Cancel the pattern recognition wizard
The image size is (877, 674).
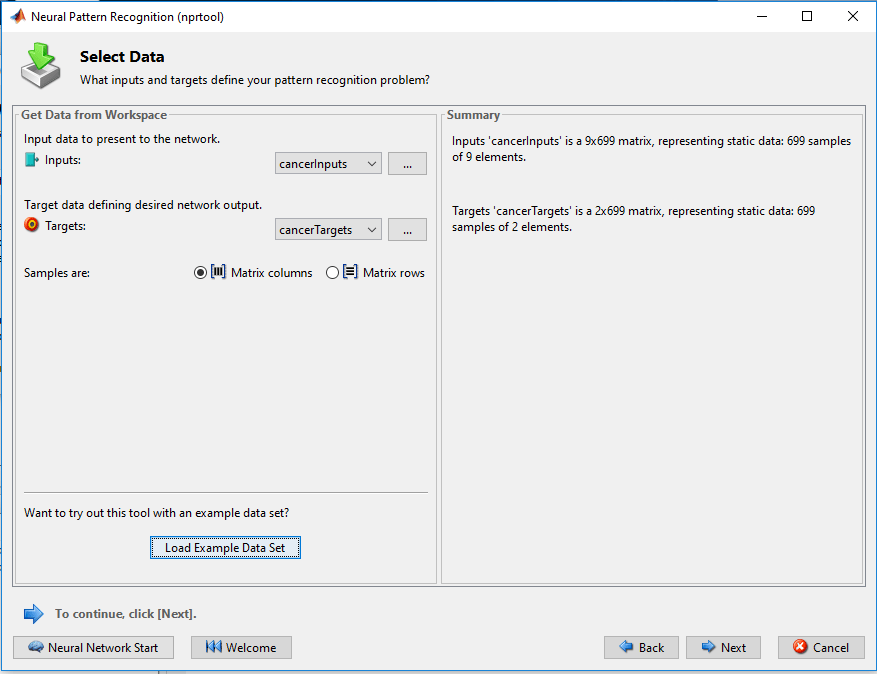[821, 647]
